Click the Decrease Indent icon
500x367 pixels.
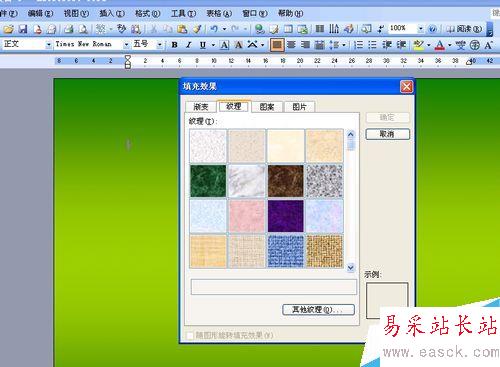387,45
